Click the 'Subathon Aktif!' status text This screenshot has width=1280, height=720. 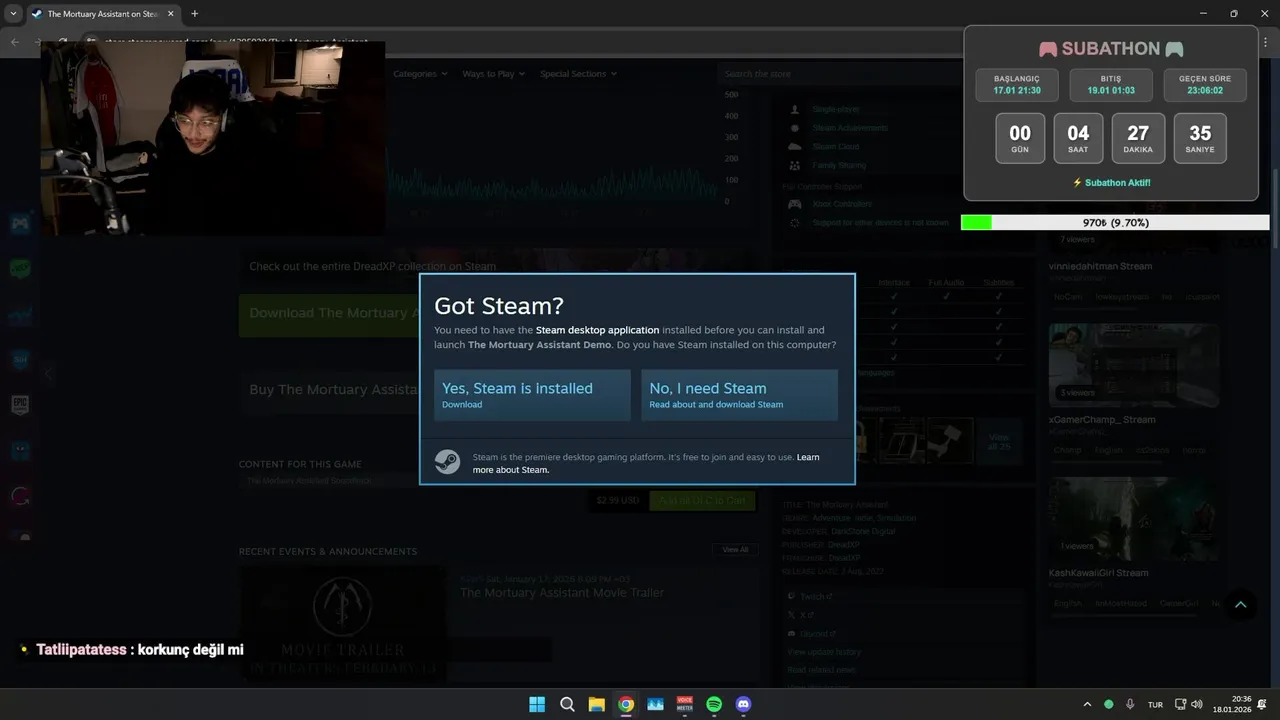[1111, 183]
